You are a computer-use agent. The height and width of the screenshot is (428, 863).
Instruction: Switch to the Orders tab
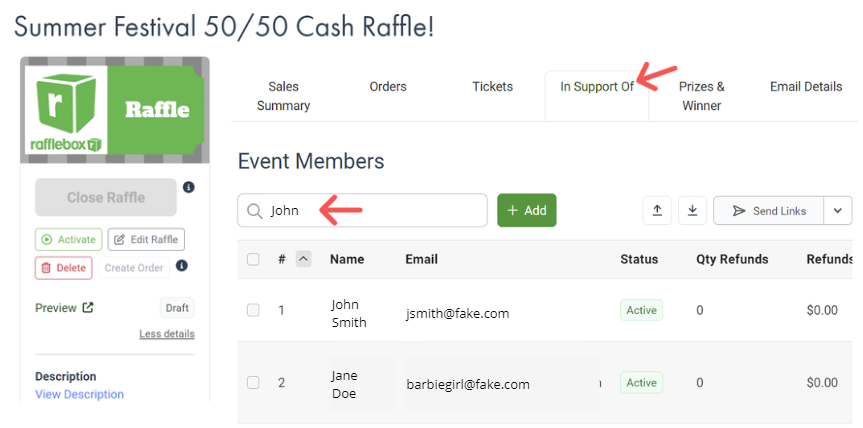click(x=388, y=86)
